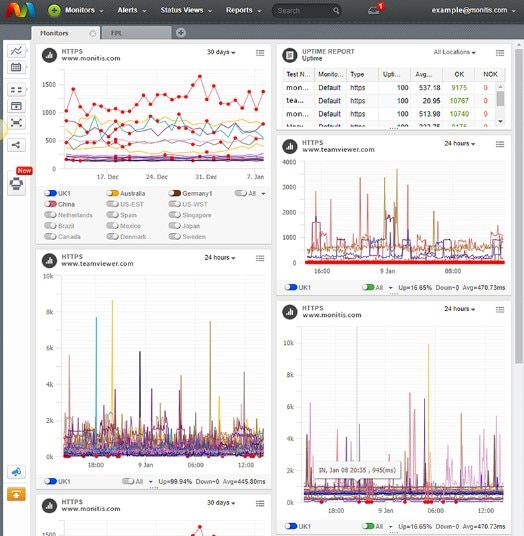This screenshot has width=524, height=536.
Task: Click the search magnifier icon
Action: coord(336,11)
